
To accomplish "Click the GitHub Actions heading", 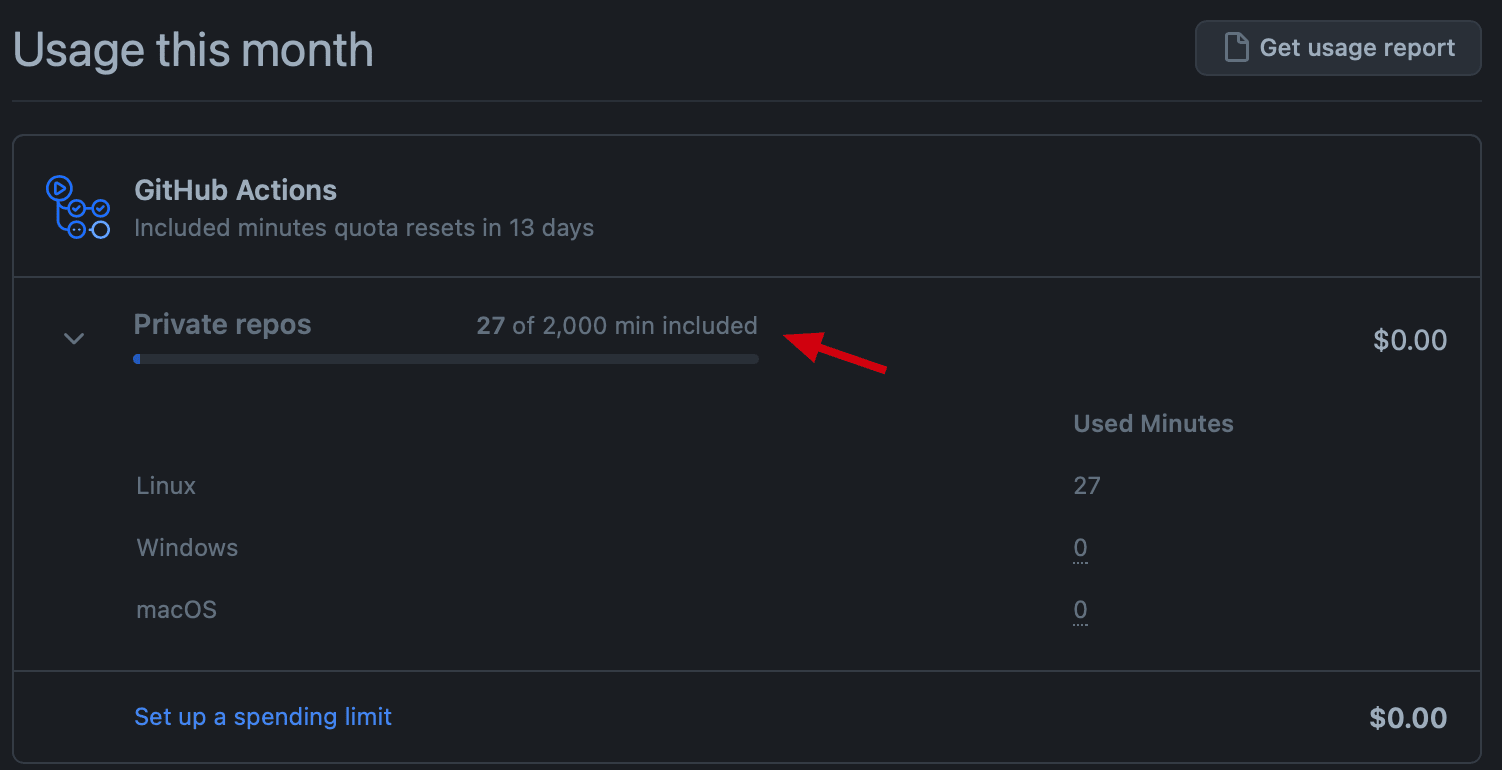I will click(235, 190).
